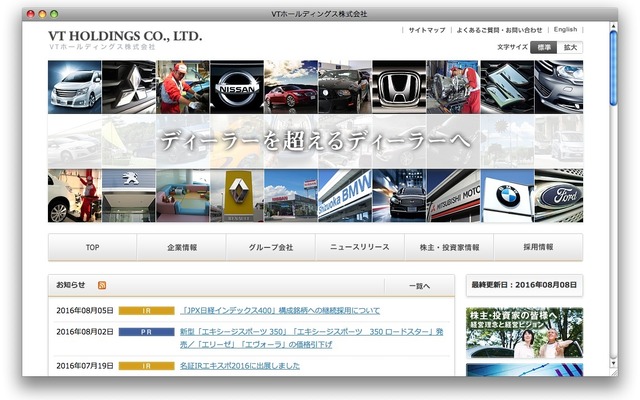This screenshot has width=640, height=400.
Task: Switch to the English site link
Action: point(565,29)
